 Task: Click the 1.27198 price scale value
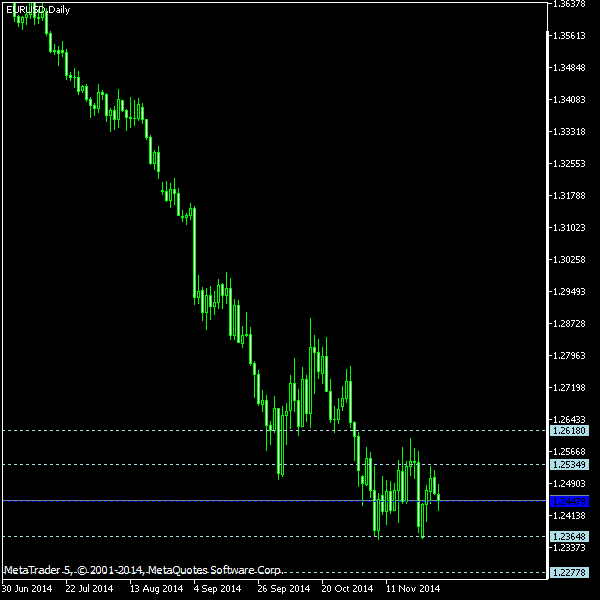[x=569, y=388]
